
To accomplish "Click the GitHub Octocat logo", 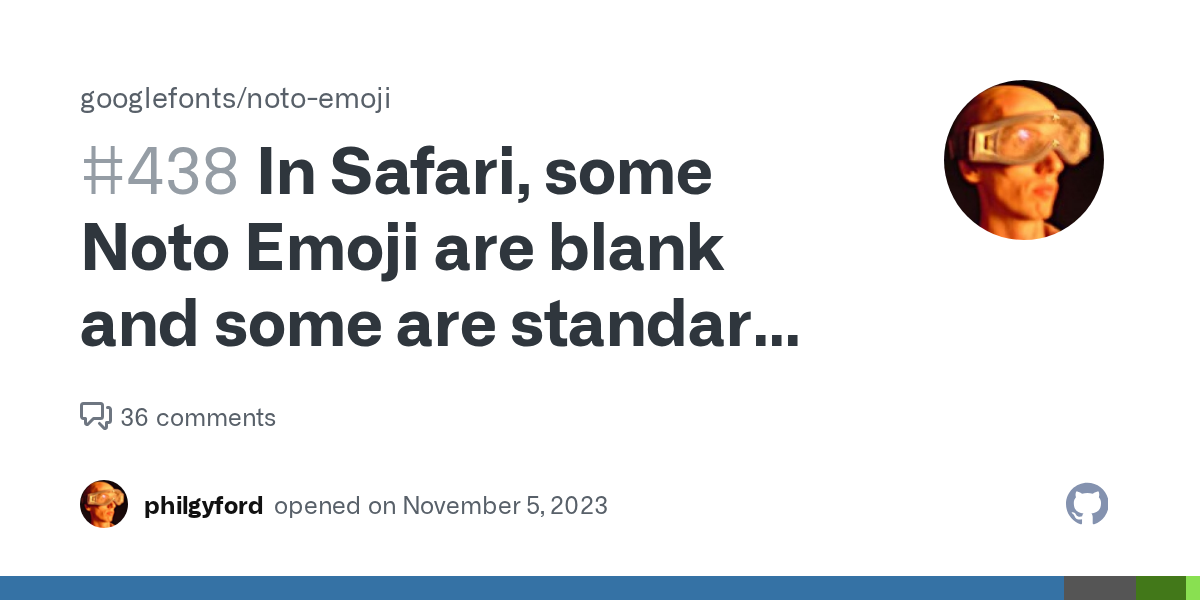I will coord(1087,505).
